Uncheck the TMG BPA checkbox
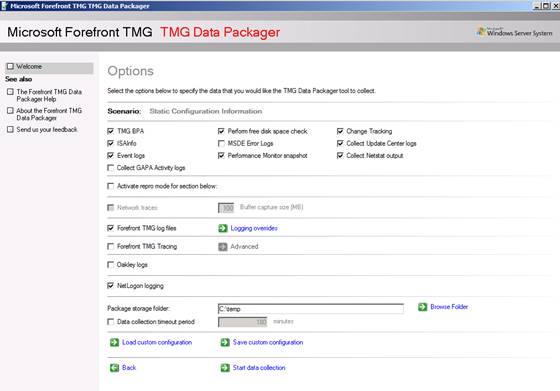Image resolution: width=560 pixels, height=391 pixels. coord(111,131)
